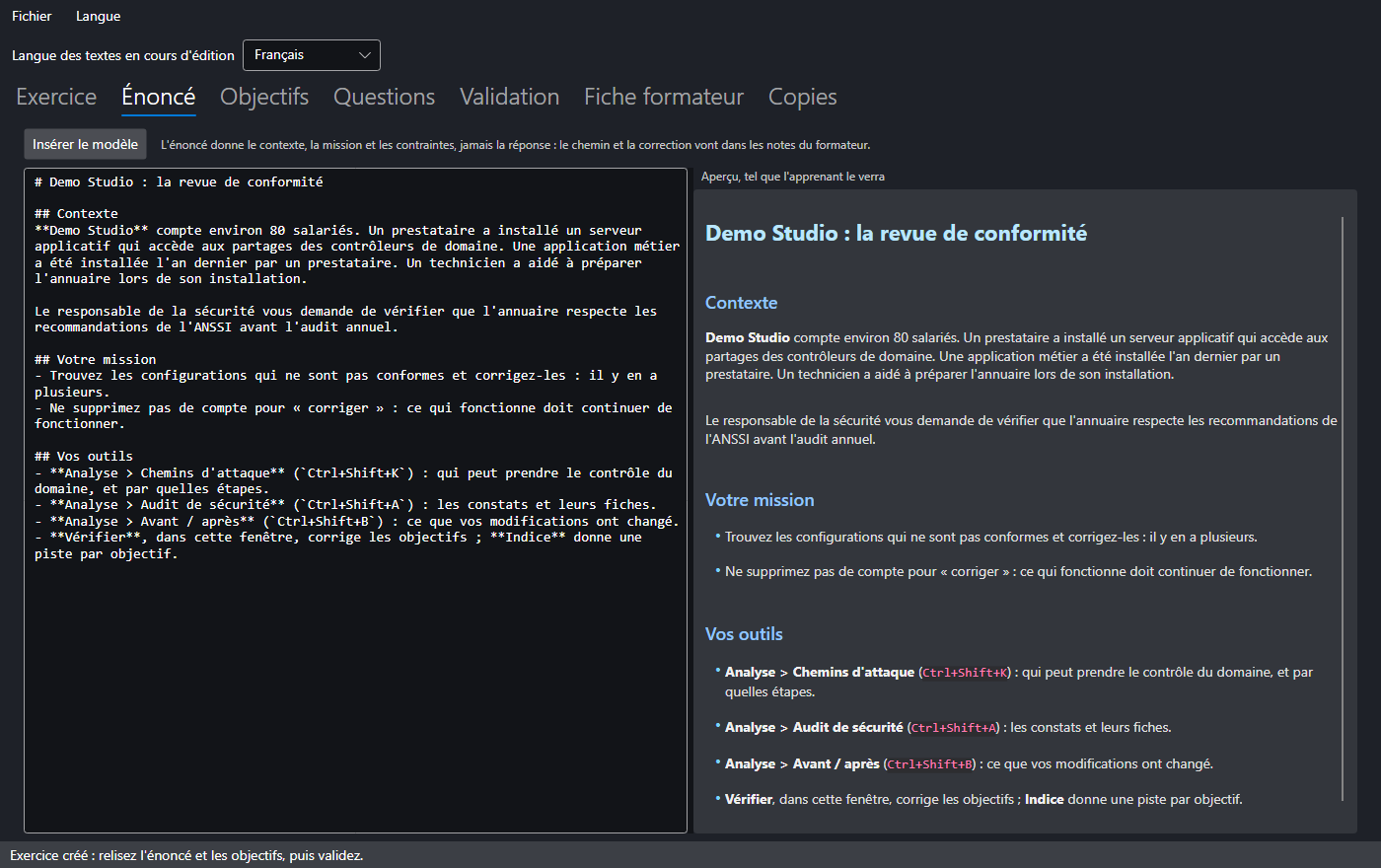This screenshot has height=868, width=1381.
Task: Open the Langue menu
Action: click(x=98, y=16)
